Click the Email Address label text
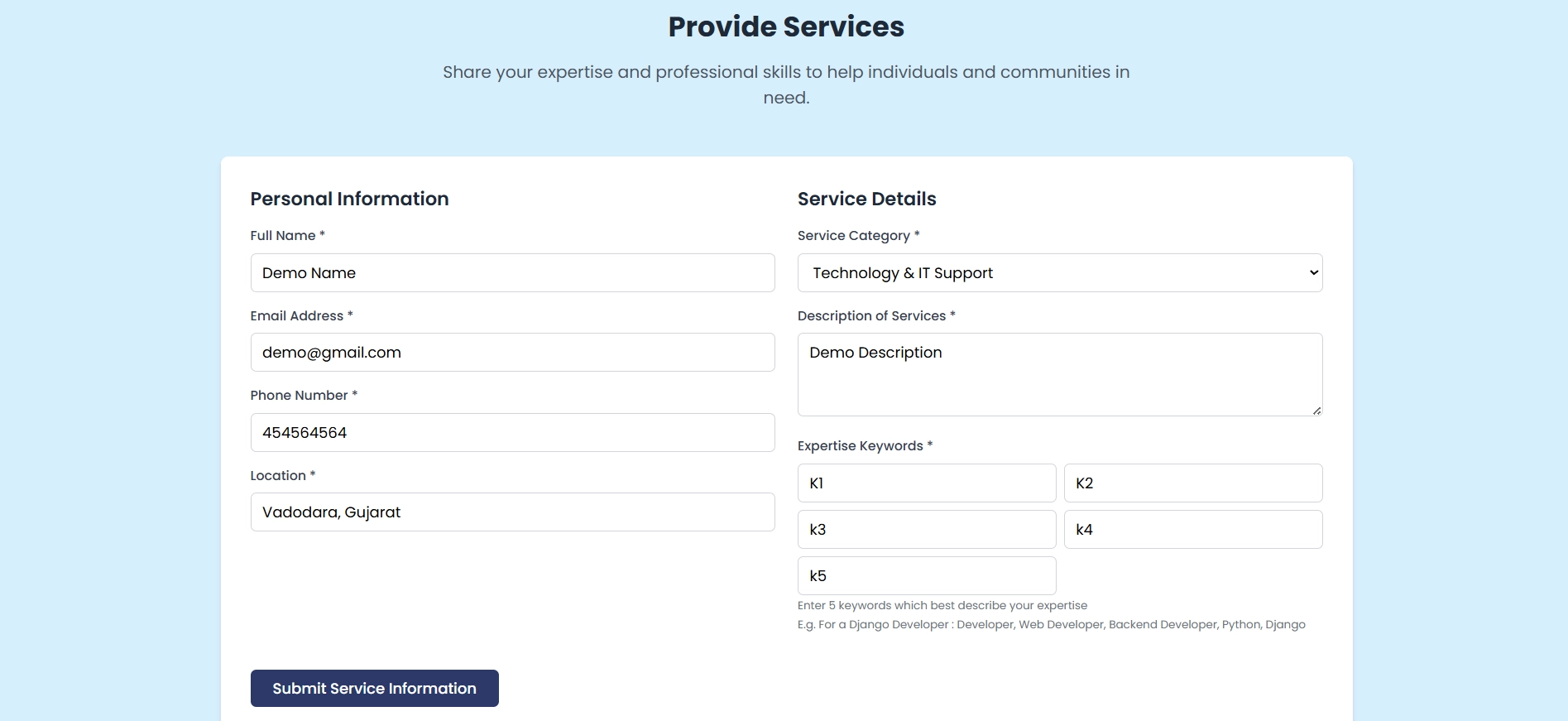 pyautogui.click(x=297, y=316)
